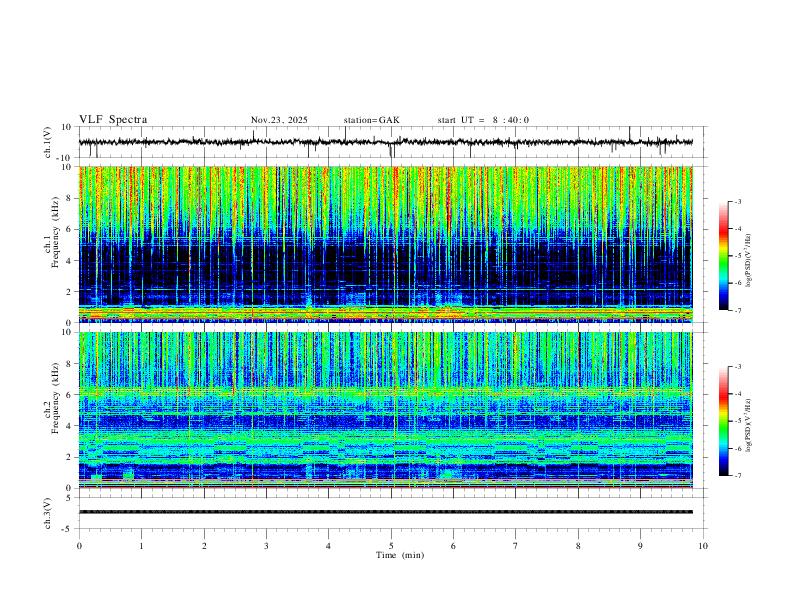Click the "5" tick on ch.3(V) axis
792x612 pixels.
(69, 497)
